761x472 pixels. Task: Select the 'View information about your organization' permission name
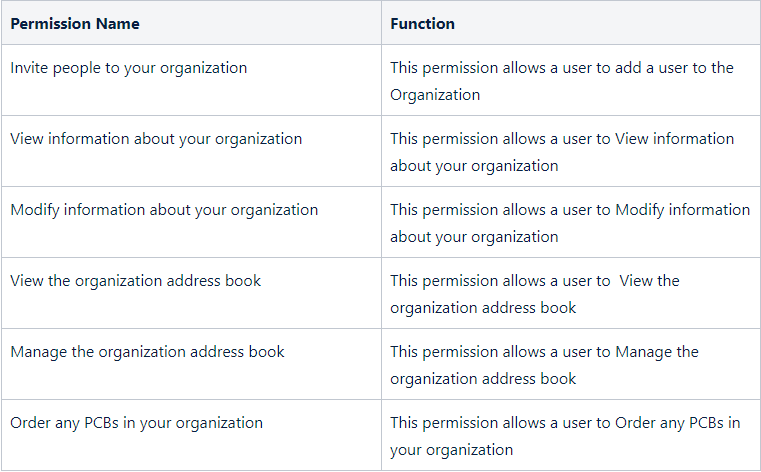click(156, 139)
